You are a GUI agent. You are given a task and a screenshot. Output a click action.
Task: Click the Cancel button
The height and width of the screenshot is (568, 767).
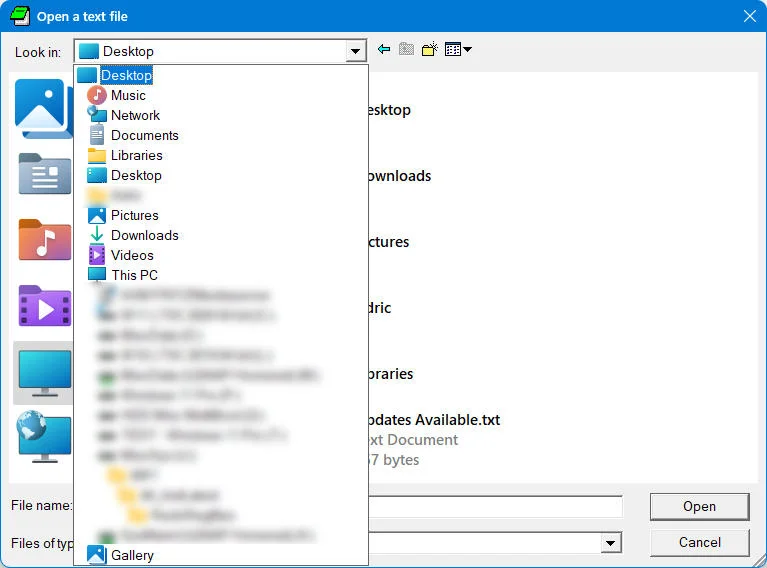point(699,543)
